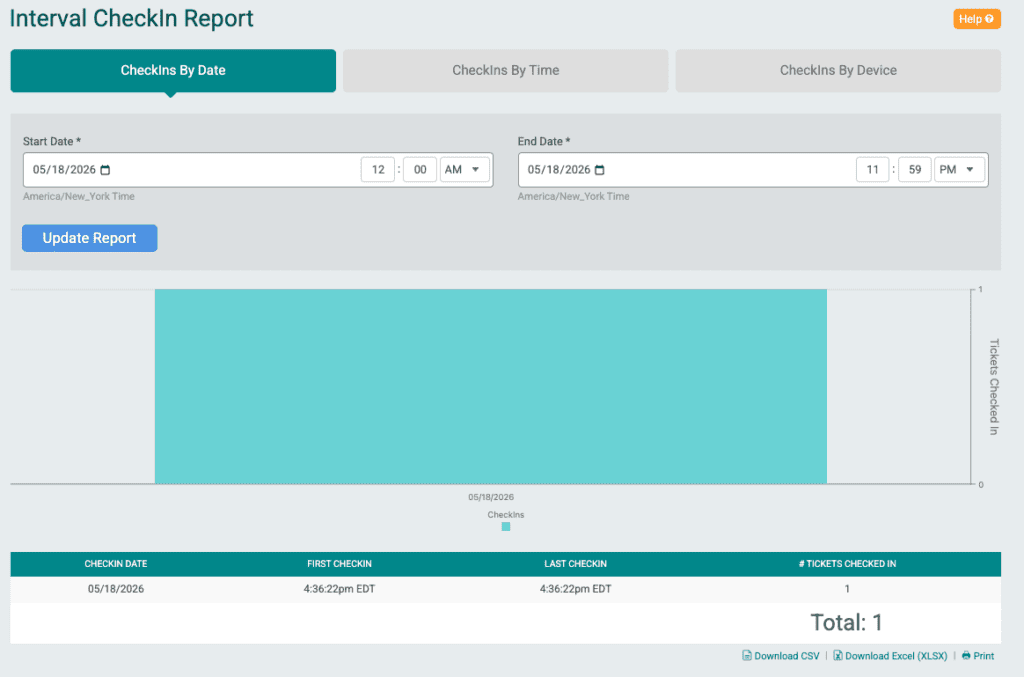This screenshot has width=1024, height=677.
Task: Switch to CheckIns By Time tab
Action: click(505, 71)
